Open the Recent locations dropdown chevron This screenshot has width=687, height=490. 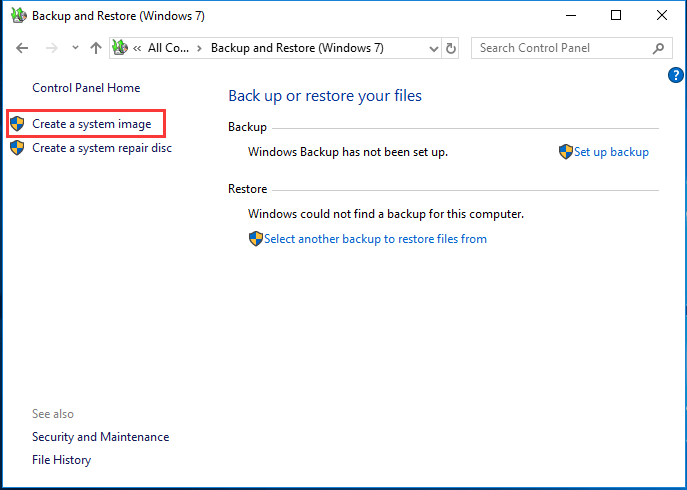click(x=75, y=48)
